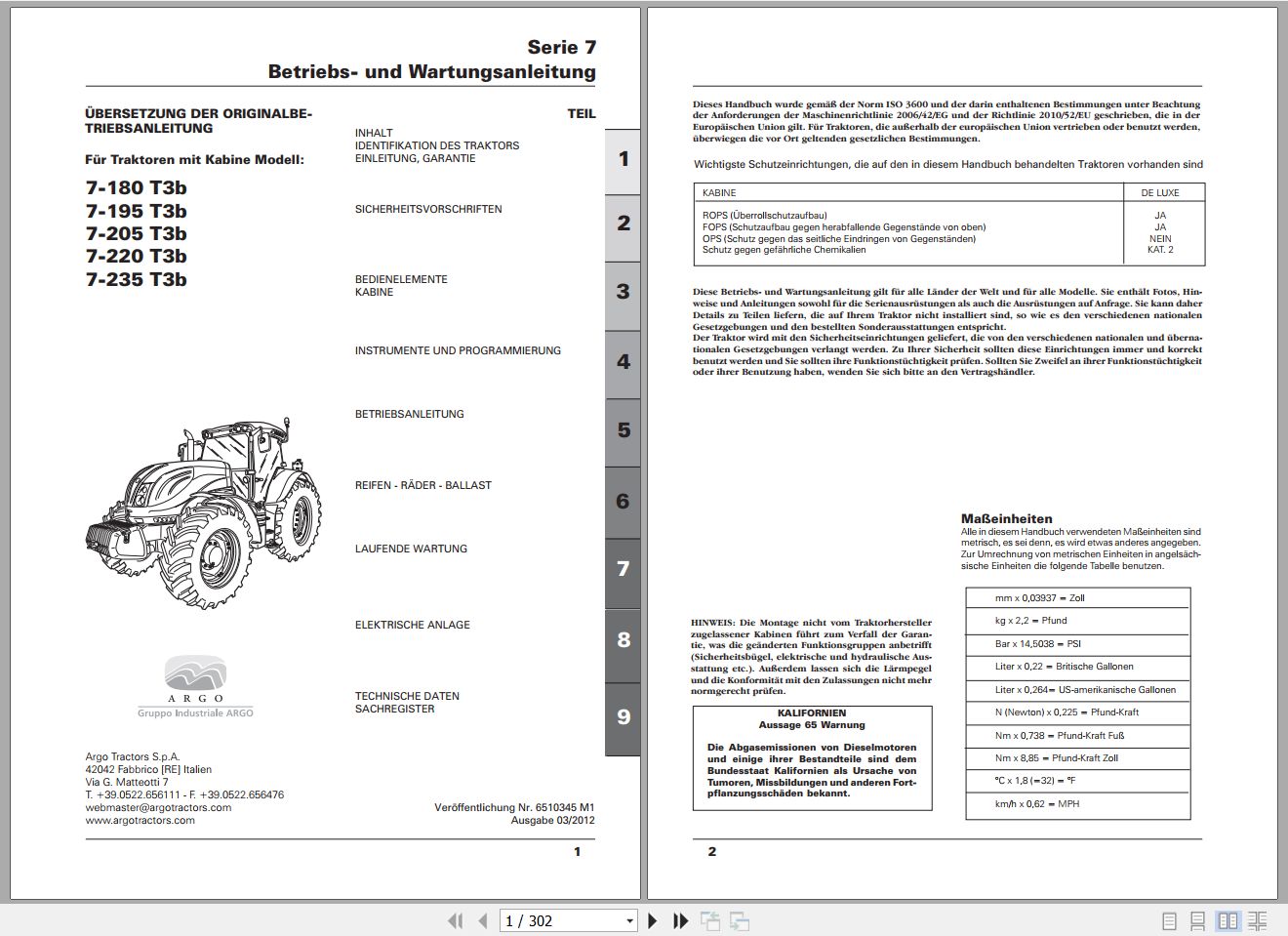Click model 7-205 T3b
Viewport: 1288px width, 936px height.
tap(136, 233)
